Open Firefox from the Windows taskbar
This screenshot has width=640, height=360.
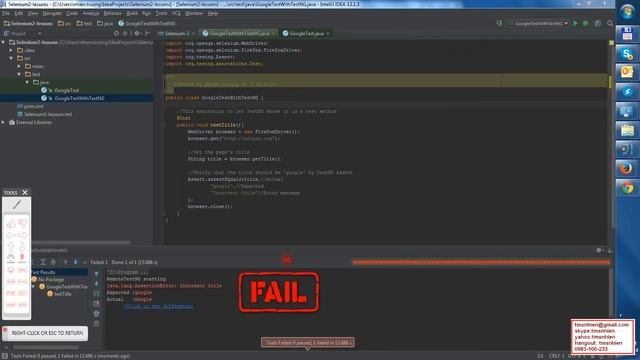(x=627, y=169)
